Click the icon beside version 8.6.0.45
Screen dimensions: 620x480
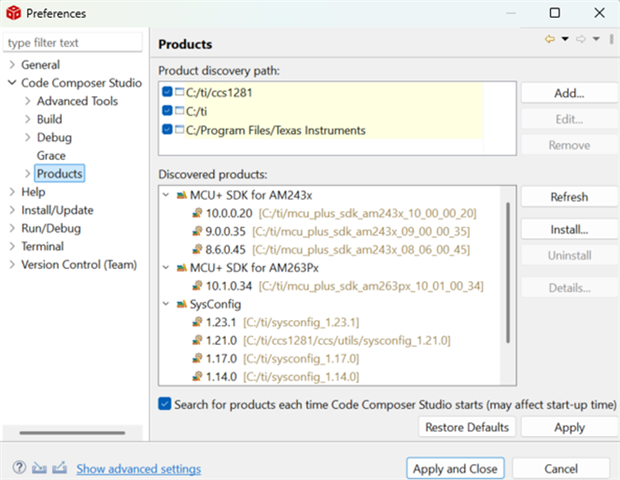[x=197, y=249]
